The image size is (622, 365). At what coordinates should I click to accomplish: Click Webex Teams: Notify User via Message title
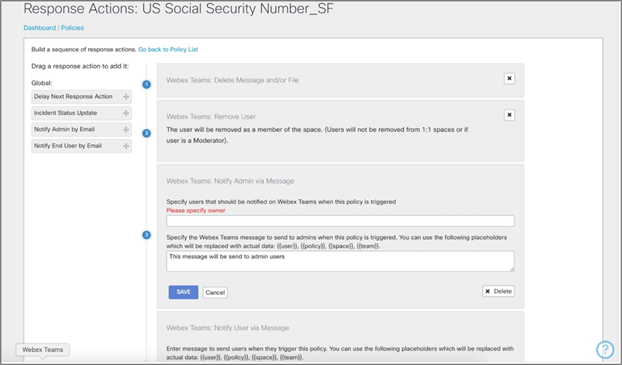pos(228,328)
